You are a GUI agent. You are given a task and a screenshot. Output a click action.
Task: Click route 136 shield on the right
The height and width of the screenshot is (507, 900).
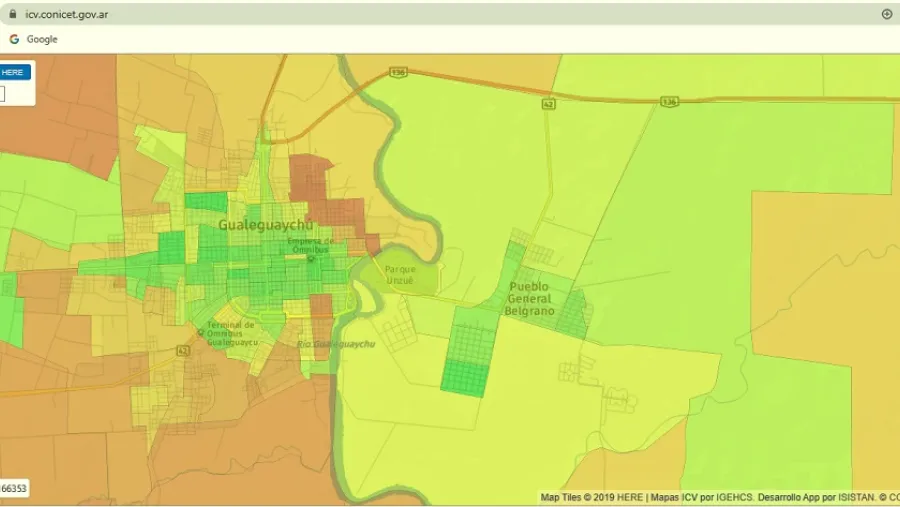click(669, 102)
